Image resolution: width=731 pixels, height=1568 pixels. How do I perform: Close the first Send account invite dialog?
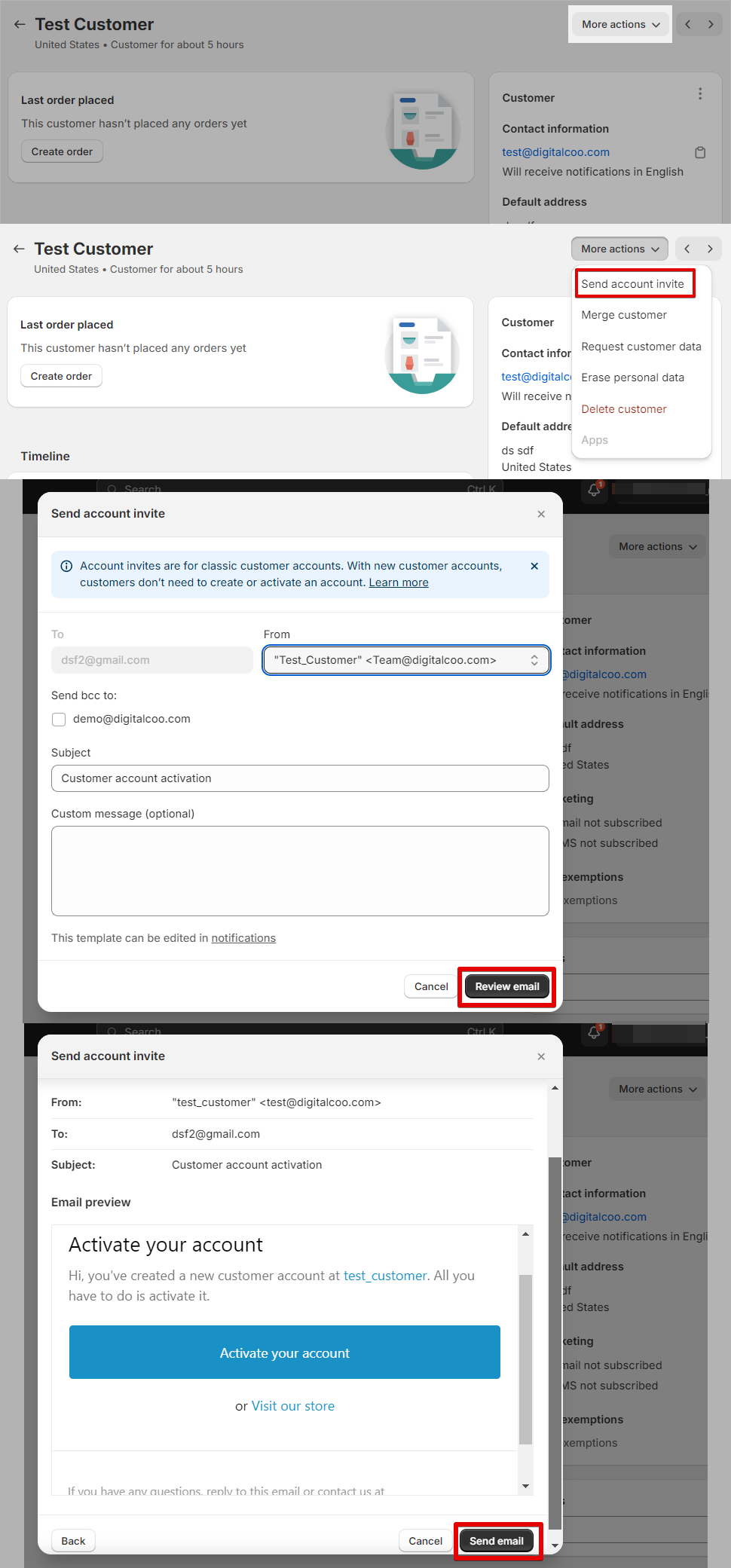[x=541, y=514]
